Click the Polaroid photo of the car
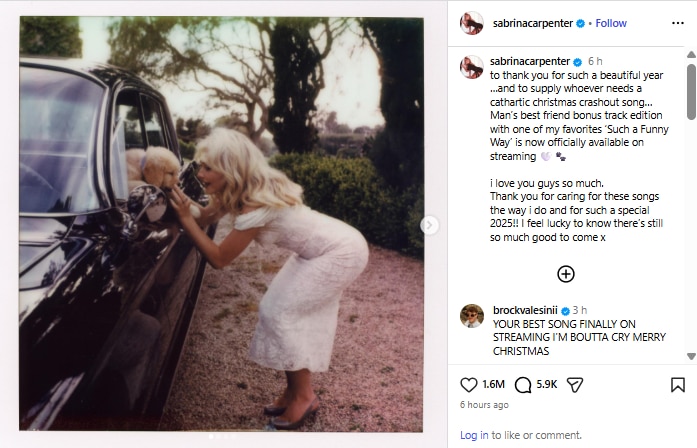Screen dimensions: 697x448 point(220,225)
